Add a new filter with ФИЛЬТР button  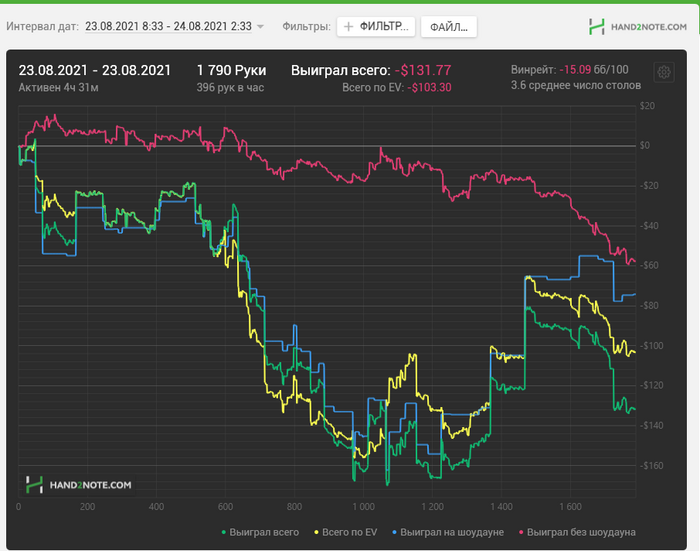tap(376, 27)
